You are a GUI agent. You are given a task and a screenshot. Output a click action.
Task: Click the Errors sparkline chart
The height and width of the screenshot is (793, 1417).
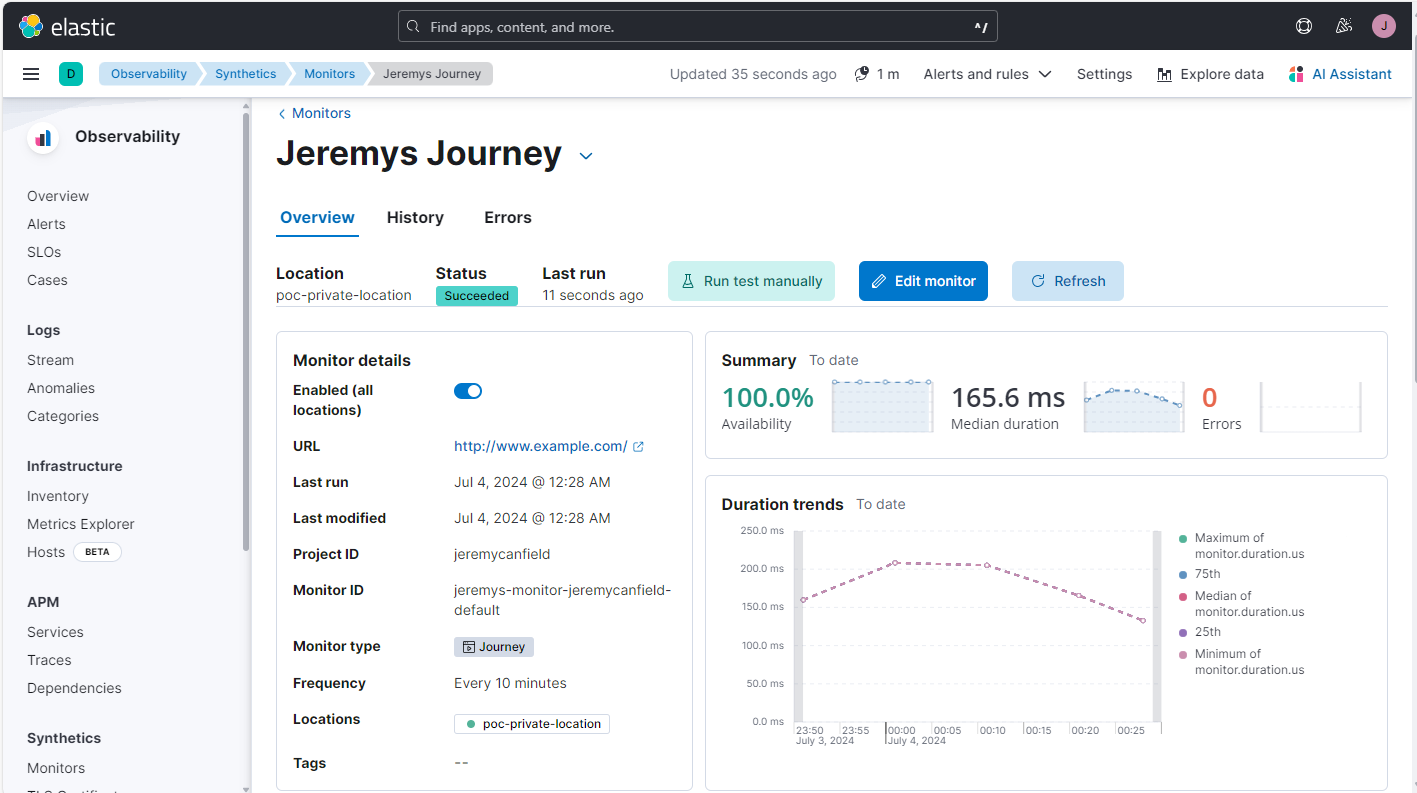pyautogui.click(x=1311, y=406)
